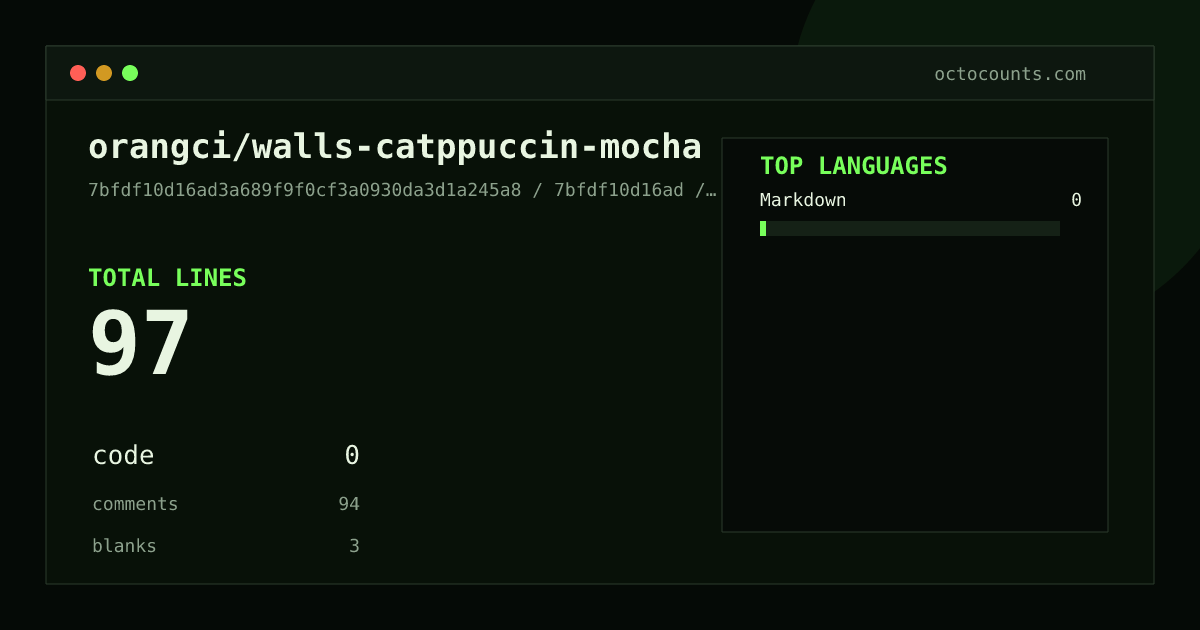The width and height of the screenshot is (1200, 630).
Task: Click the Markdown language progress bar
Action: pyautogui.click(x=910, y=229)
